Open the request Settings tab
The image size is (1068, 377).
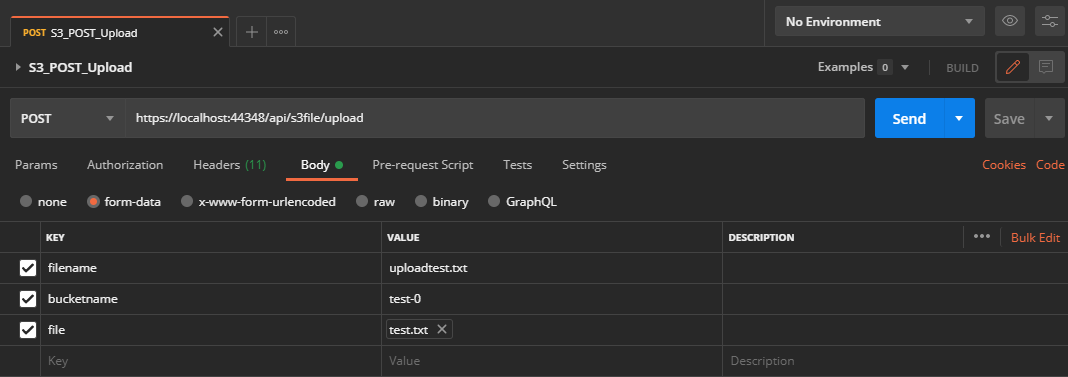584,165
